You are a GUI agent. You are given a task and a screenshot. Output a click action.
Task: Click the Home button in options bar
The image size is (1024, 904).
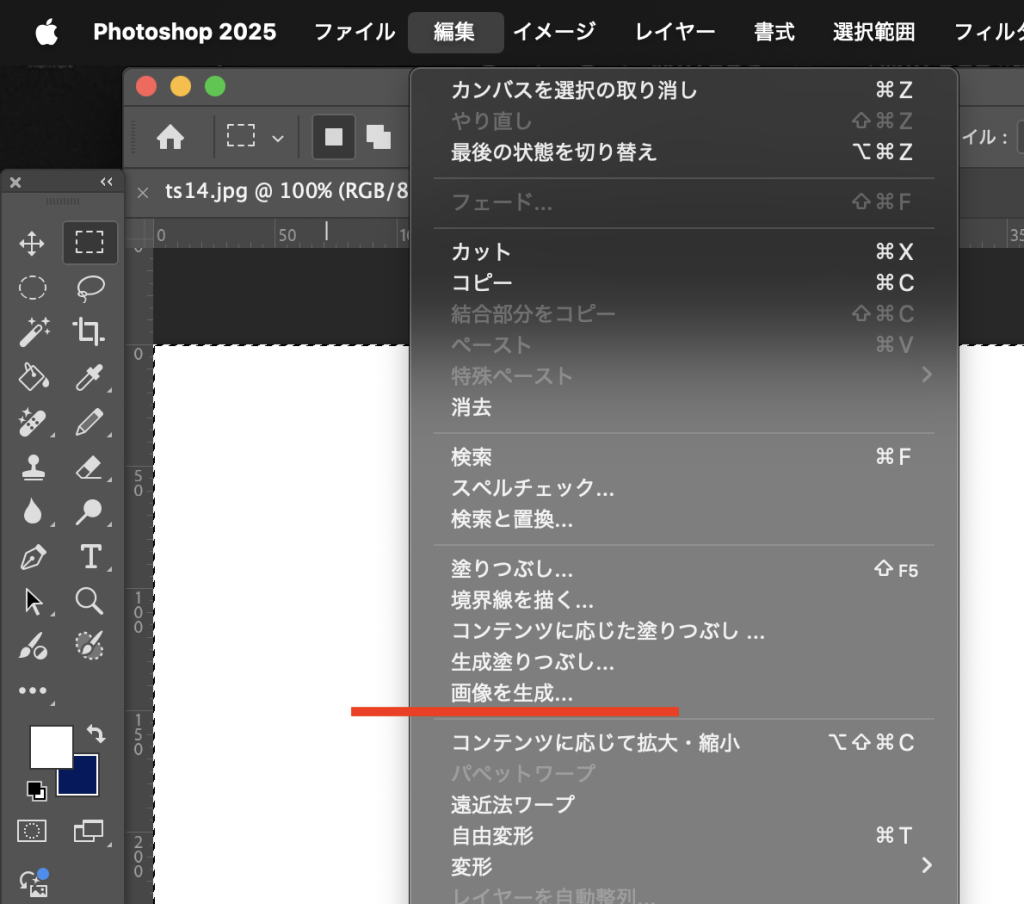point(171,138)
